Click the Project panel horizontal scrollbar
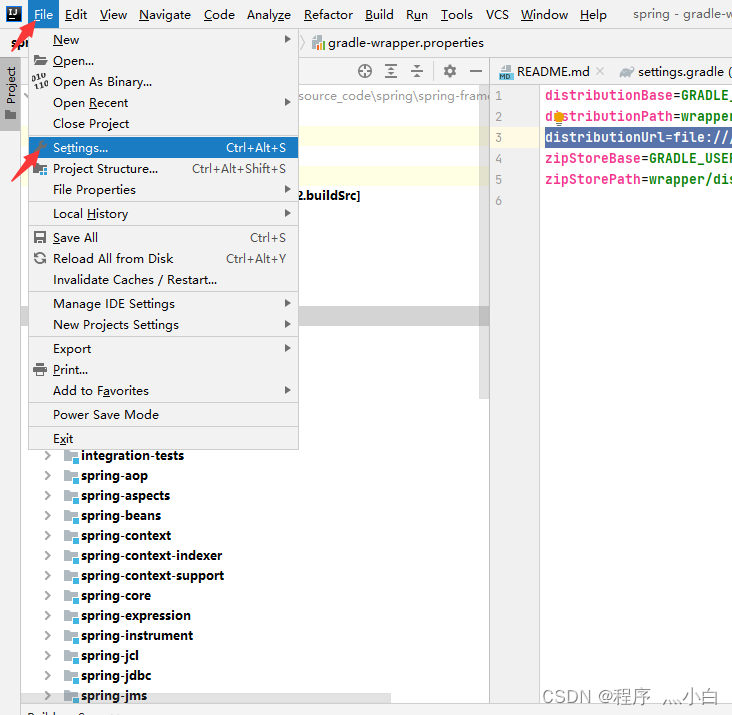 pos(205,698)
